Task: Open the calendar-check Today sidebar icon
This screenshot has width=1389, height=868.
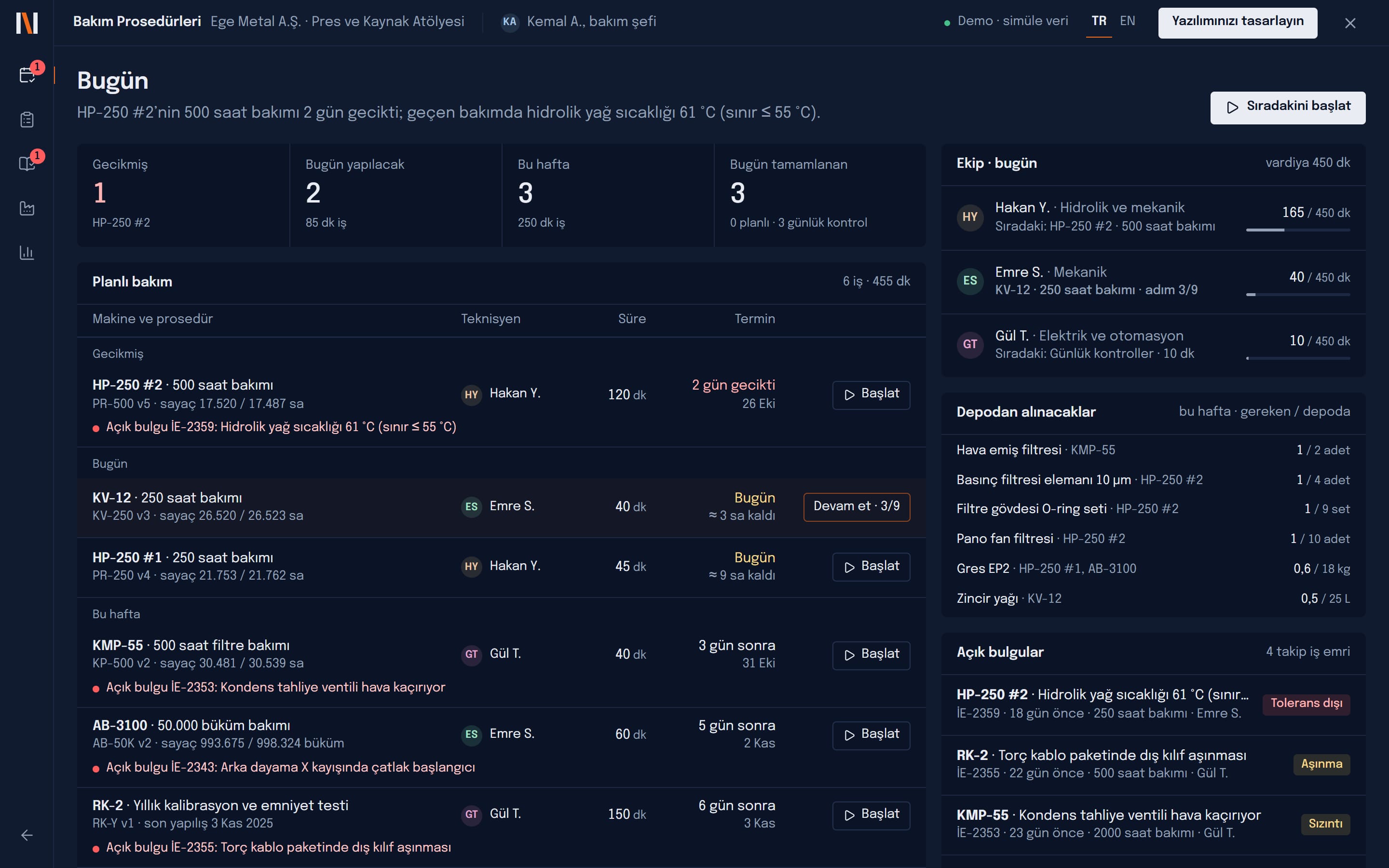Action: click(x=27, y=75)
